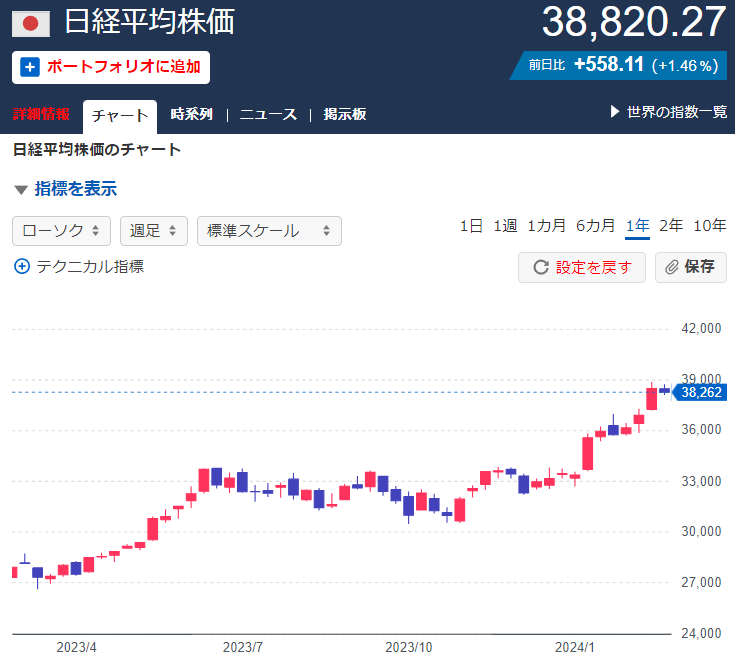Click the paperclip save icon
This screenshot has height=662, width=735.
672,268
